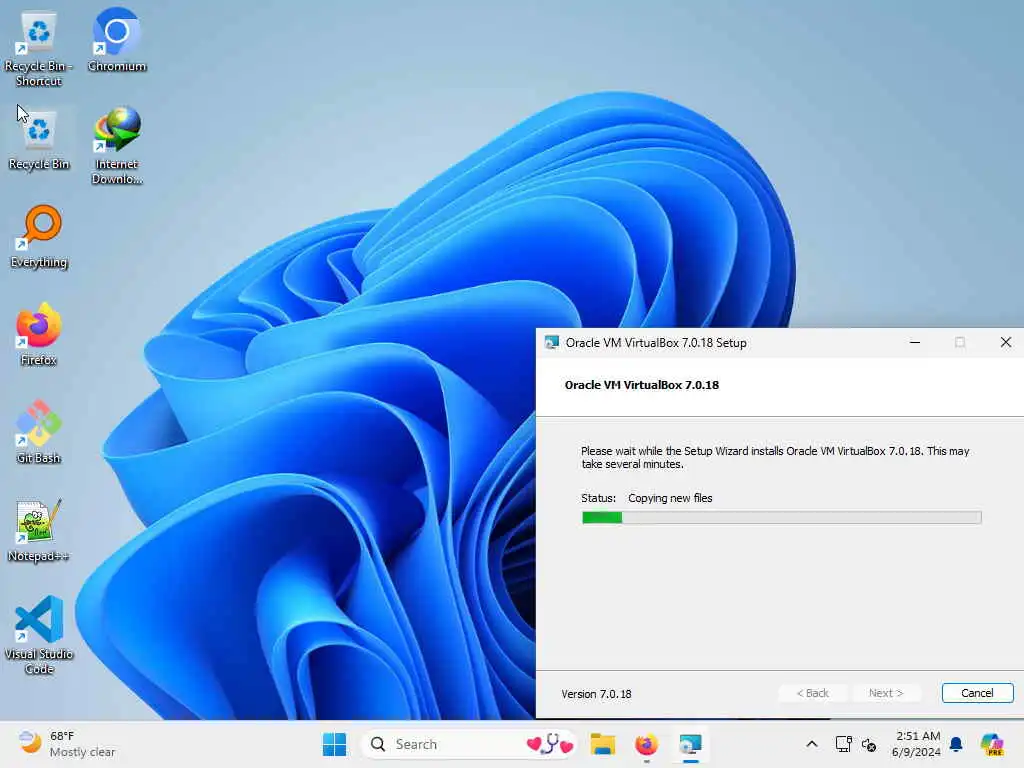
Task: Click the installation progress bar
Action: point(782,517)
